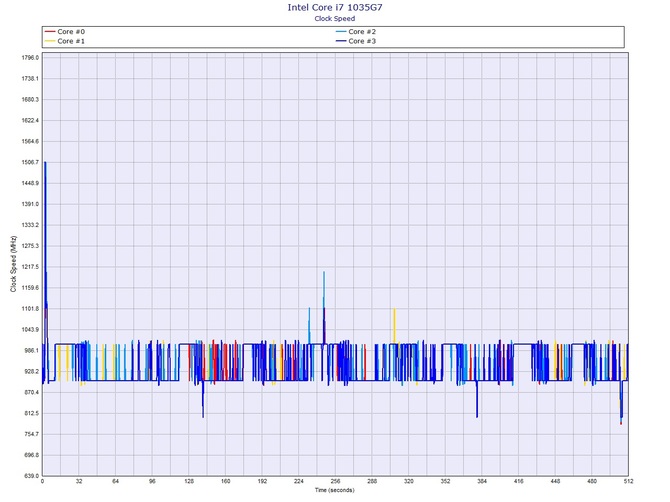670x502 pixels.
Task: Click the Time (seconds) axis label
Action: pos(335,490)
